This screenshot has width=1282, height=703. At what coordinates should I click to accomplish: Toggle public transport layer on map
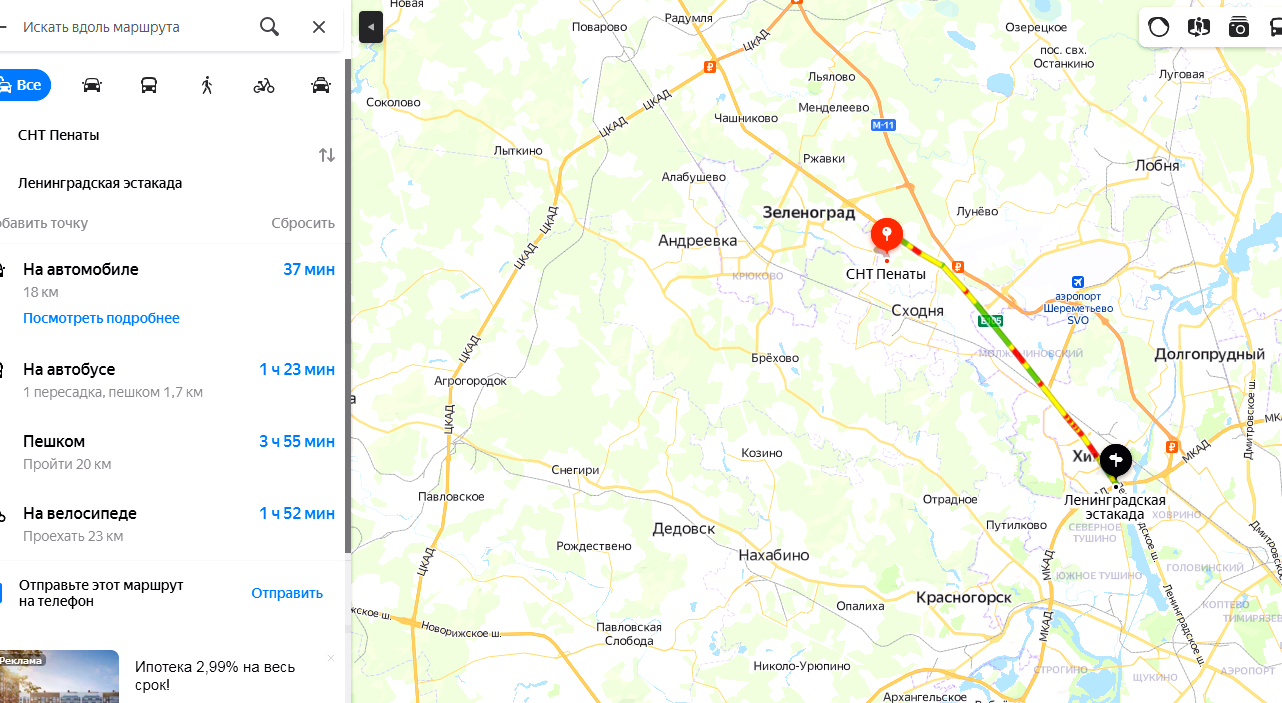(x=1274, y=27)
